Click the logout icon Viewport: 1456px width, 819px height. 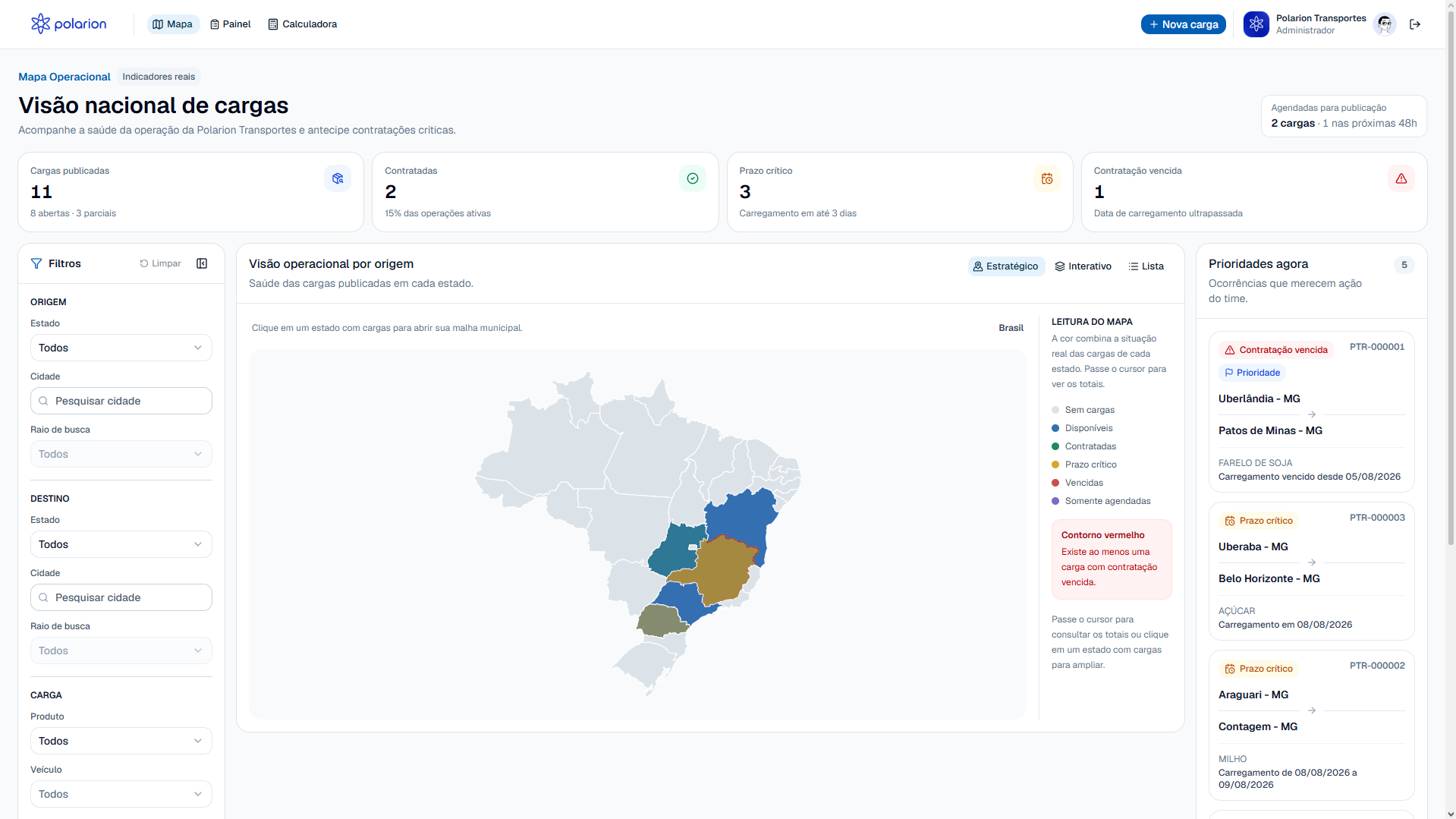tap(1415, 24)
